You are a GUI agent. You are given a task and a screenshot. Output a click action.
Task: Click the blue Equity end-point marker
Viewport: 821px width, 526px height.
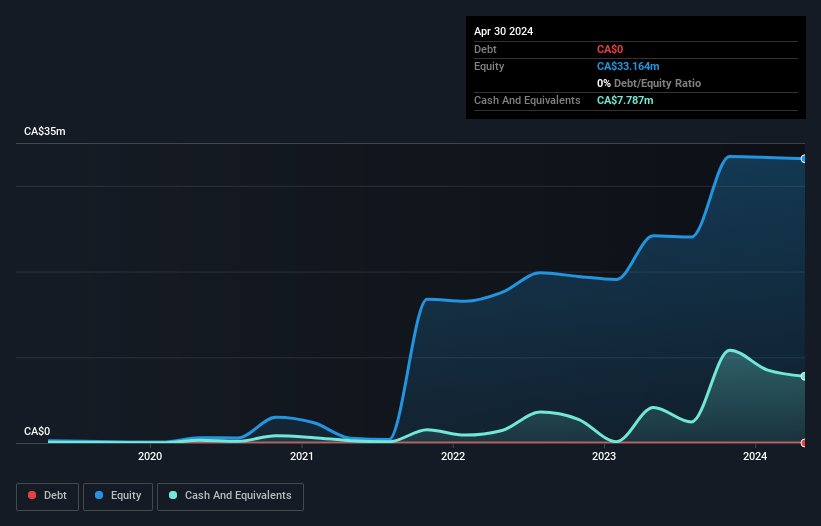(x=804, y=159)
